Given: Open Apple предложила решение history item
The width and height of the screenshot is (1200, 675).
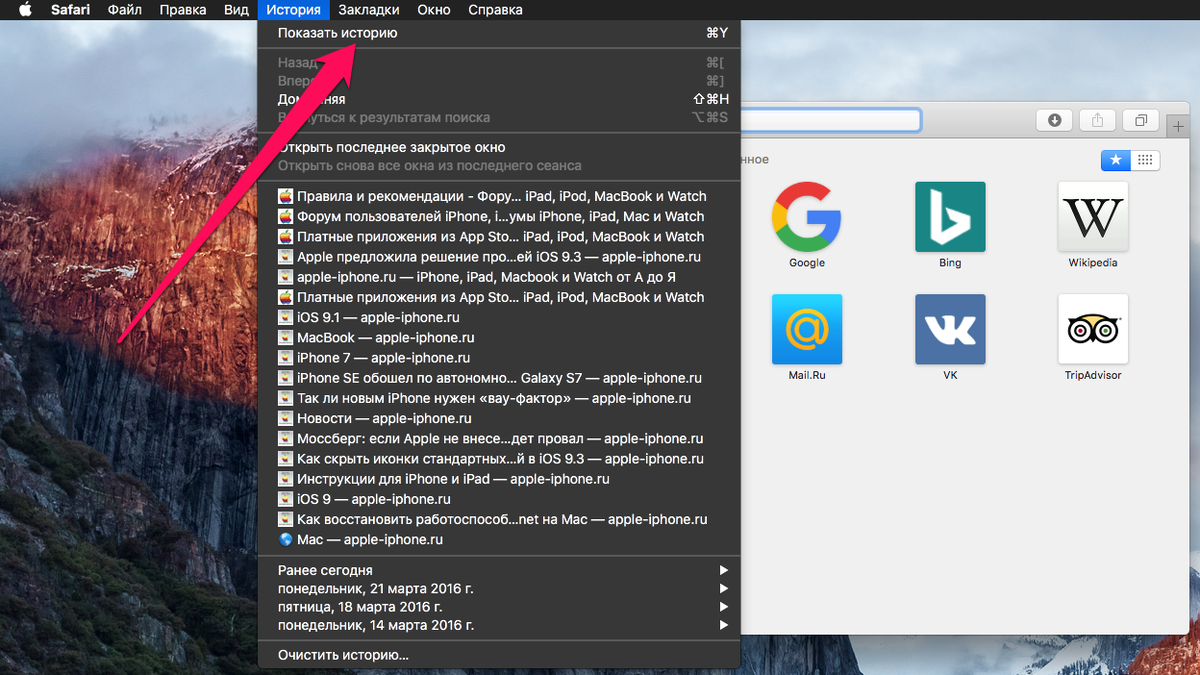Looking at the screenshot, I should 499,256.
